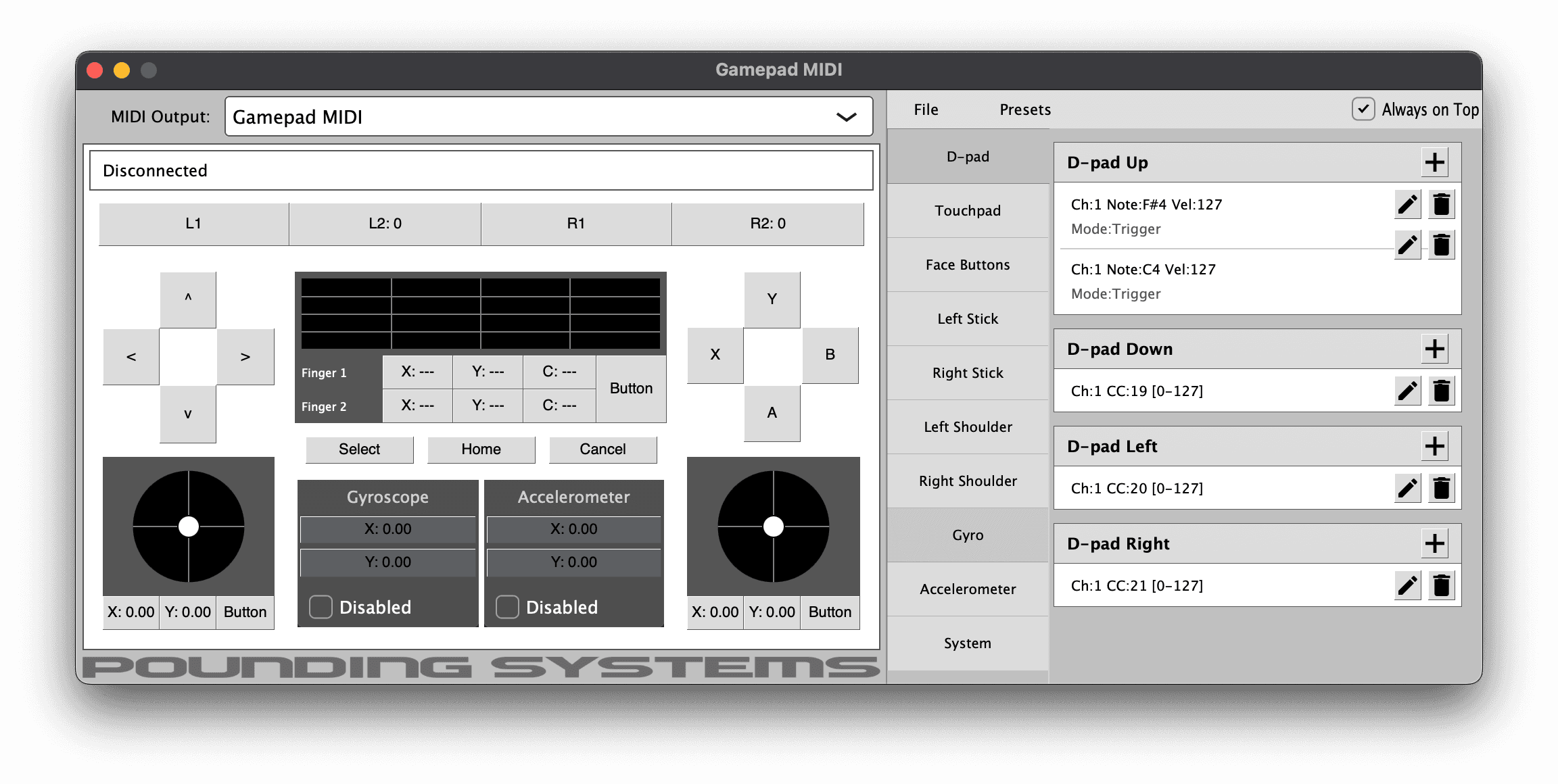Uncheck the Always on Top checkbox
Image resolution: width=1558 pixels, height=784 pixels.
(1365, 108)
